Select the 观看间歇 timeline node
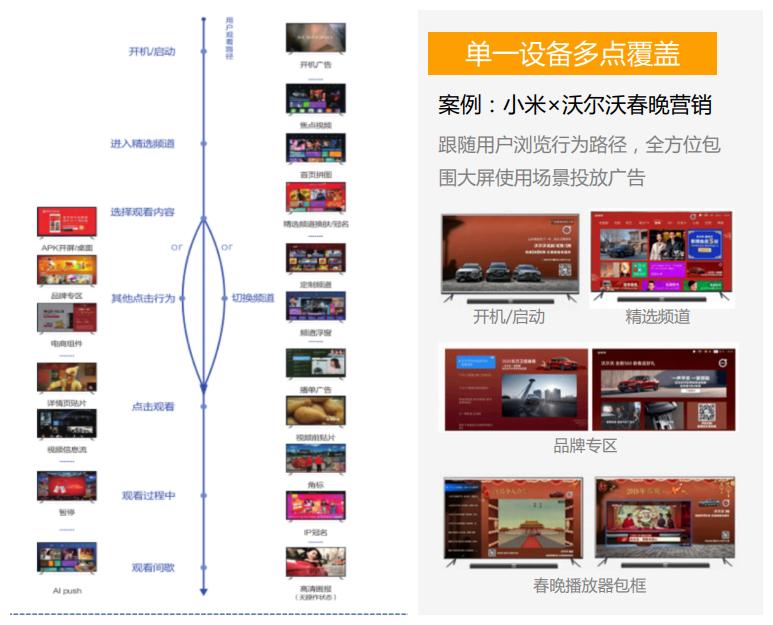Viewport: 773px width, 625px height. point(204,568)
